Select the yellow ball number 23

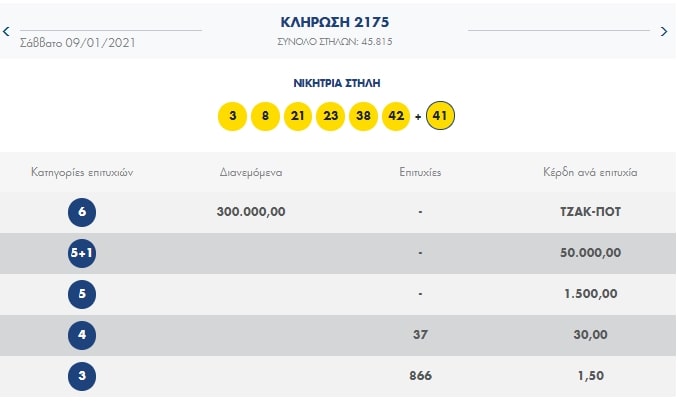[330, 116]
